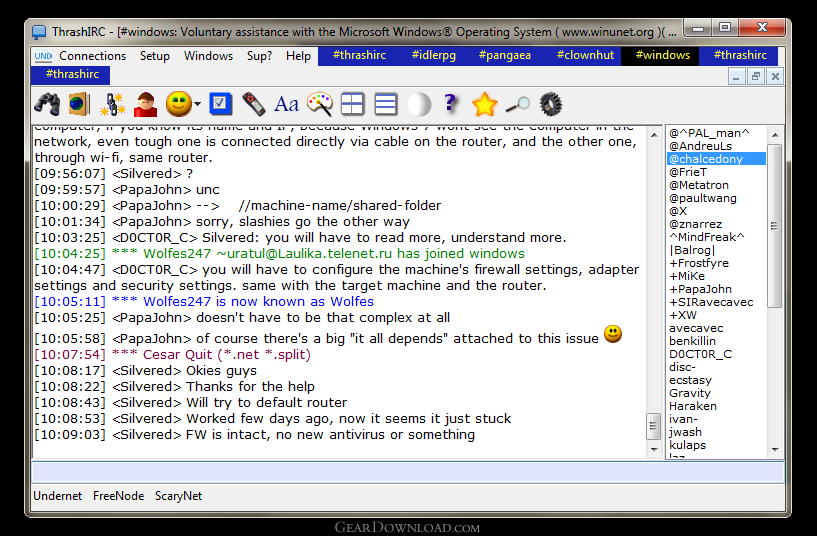Click the chat scrollbar up arrow
The height and width of the screenshot is (536, 817).
654,135
